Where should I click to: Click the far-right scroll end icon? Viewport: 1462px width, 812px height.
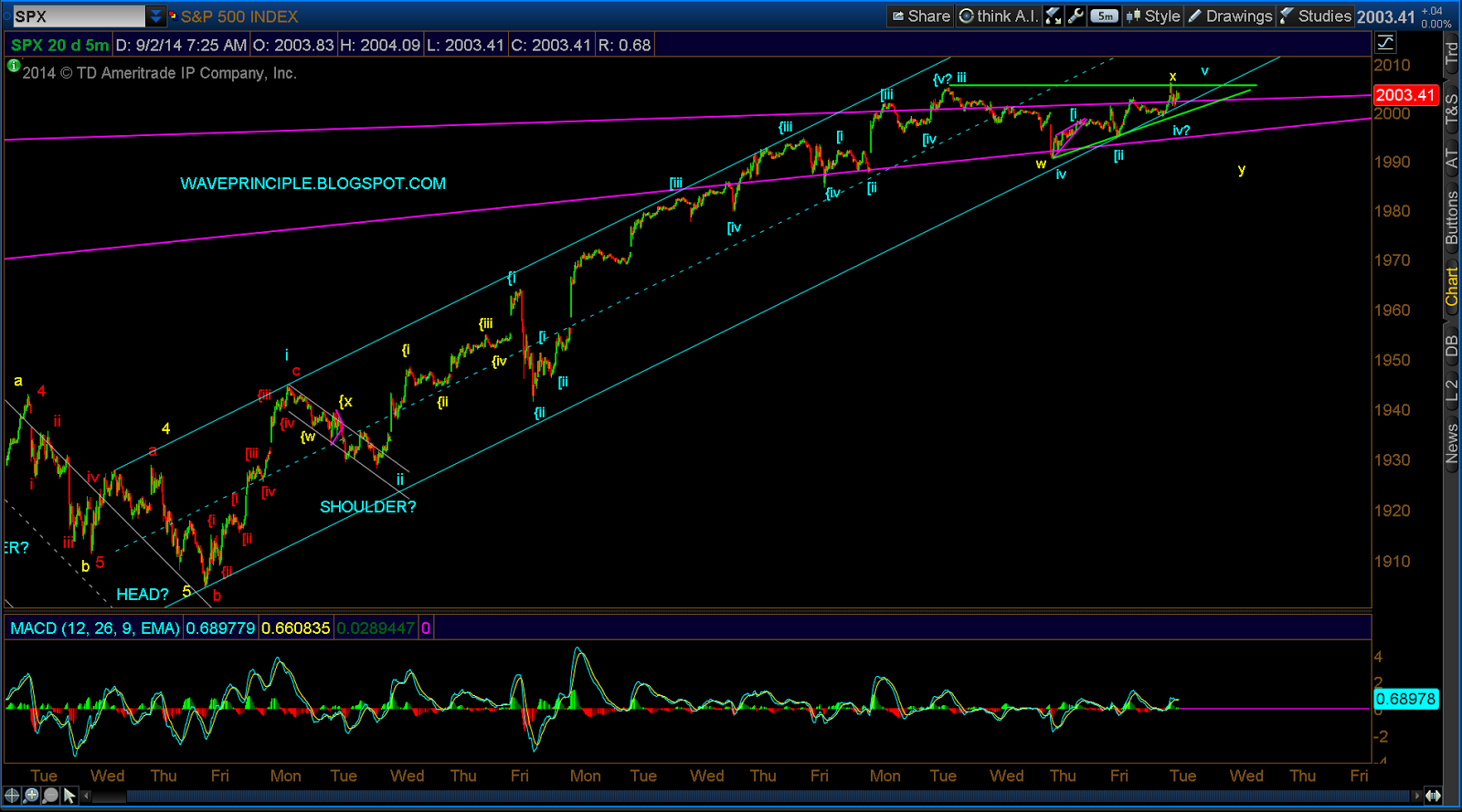pos(1434,796)
